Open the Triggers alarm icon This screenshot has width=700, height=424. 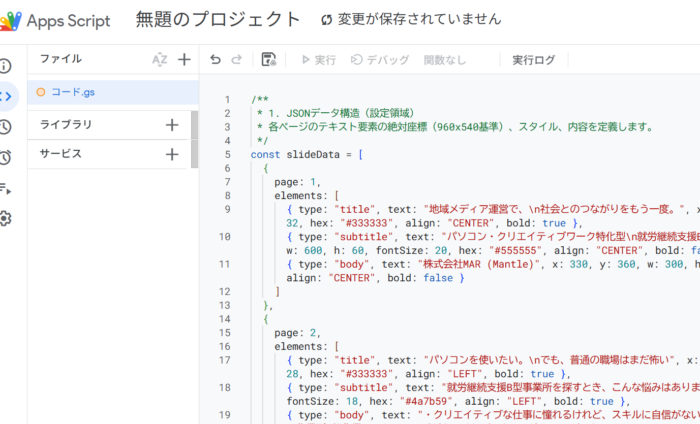coord(5,157)
